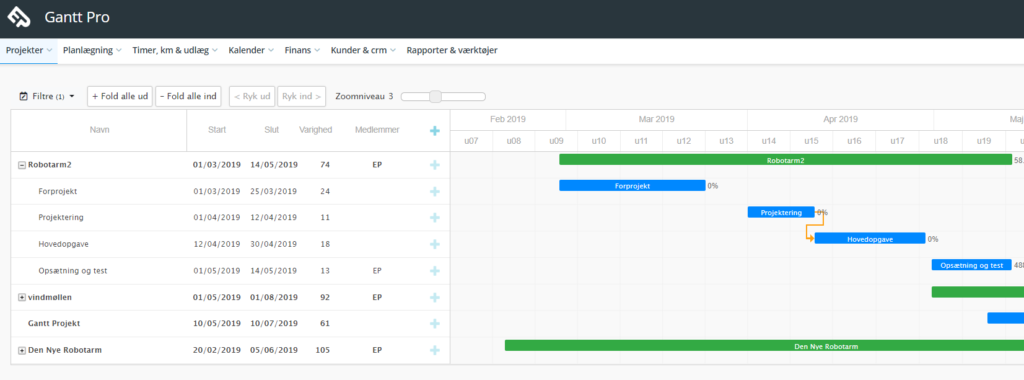
Task: Click the plus icon on Robotarm2 row
Action: (435, 165)
